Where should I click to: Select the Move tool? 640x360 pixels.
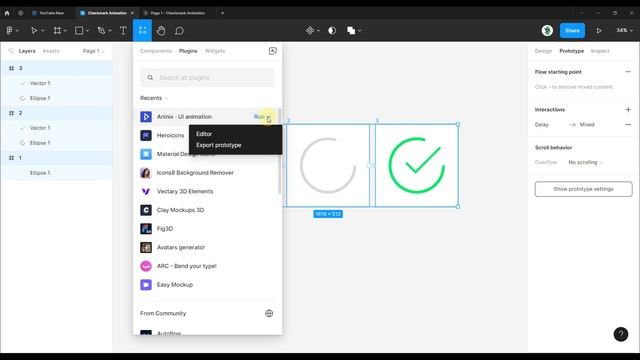(34, 31)
